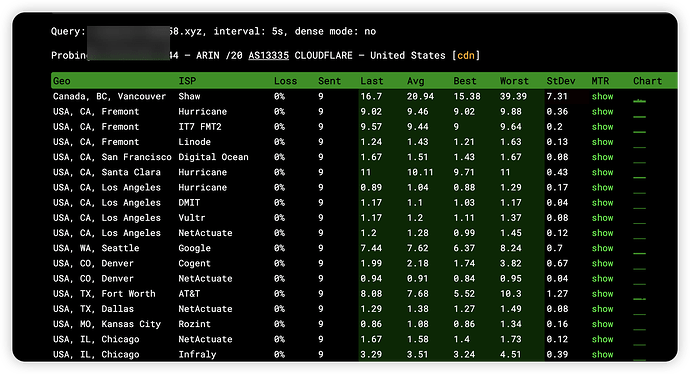Click the Geo column header

tap(62, 81)
